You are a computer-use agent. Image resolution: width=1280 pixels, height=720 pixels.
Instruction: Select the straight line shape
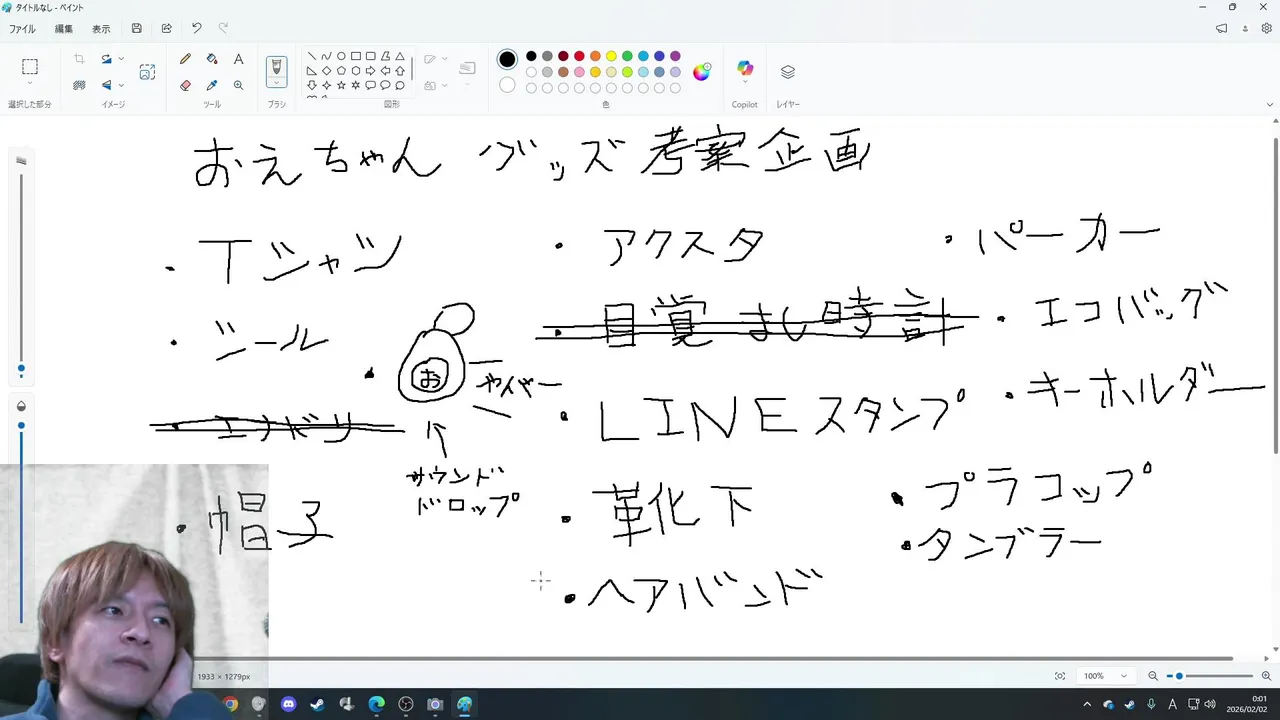click(312, 57)
